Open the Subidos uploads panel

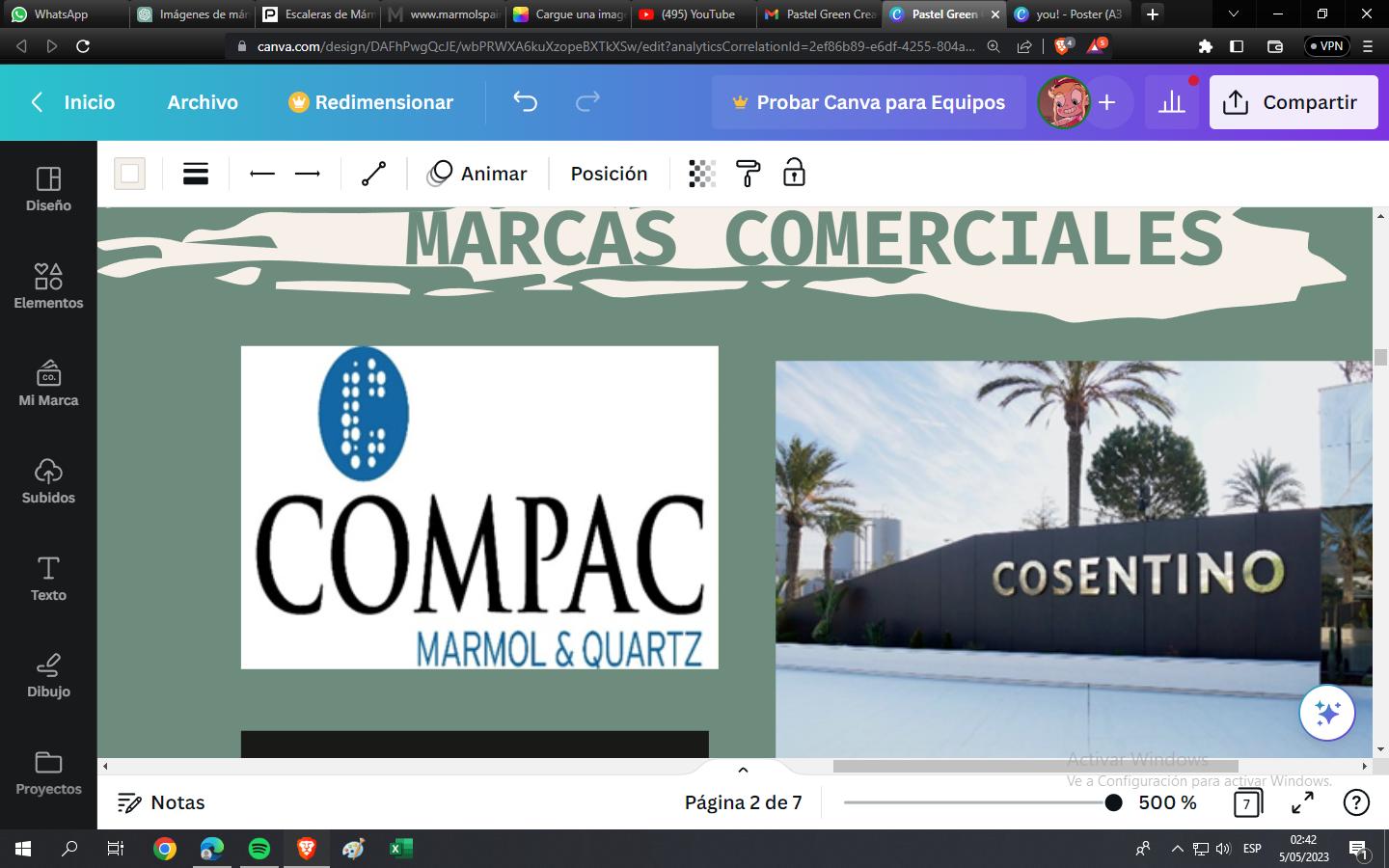(48, 481)
